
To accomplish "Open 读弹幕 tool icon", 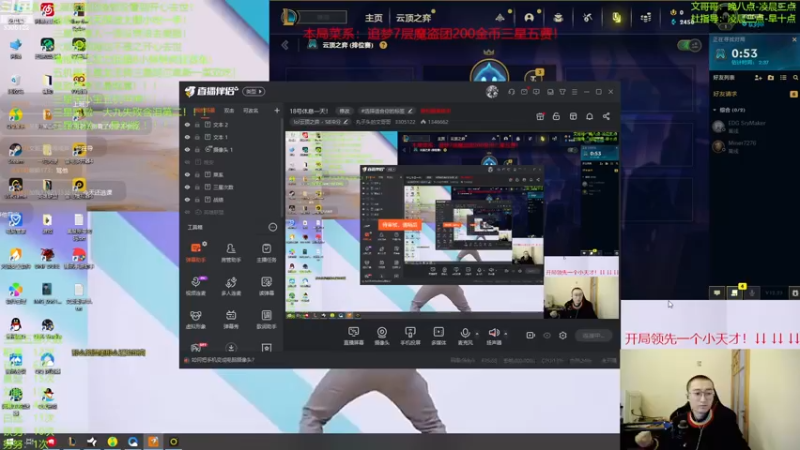I will (x=266, y=286).
